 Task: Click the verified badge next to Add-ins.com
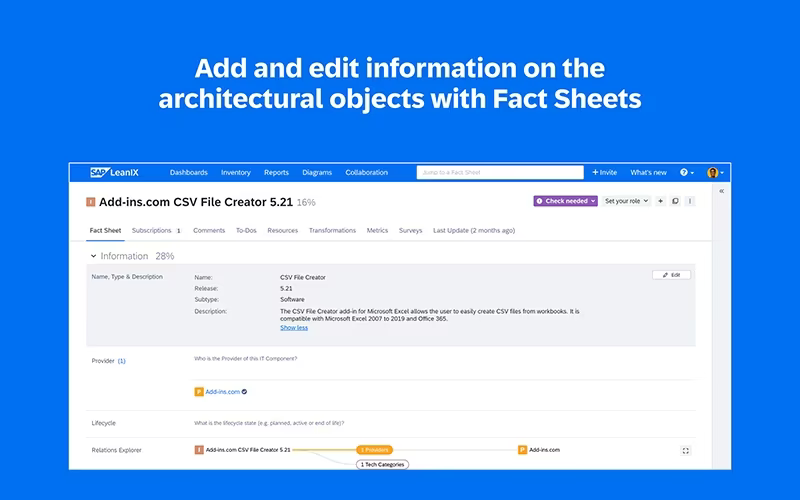244,392
